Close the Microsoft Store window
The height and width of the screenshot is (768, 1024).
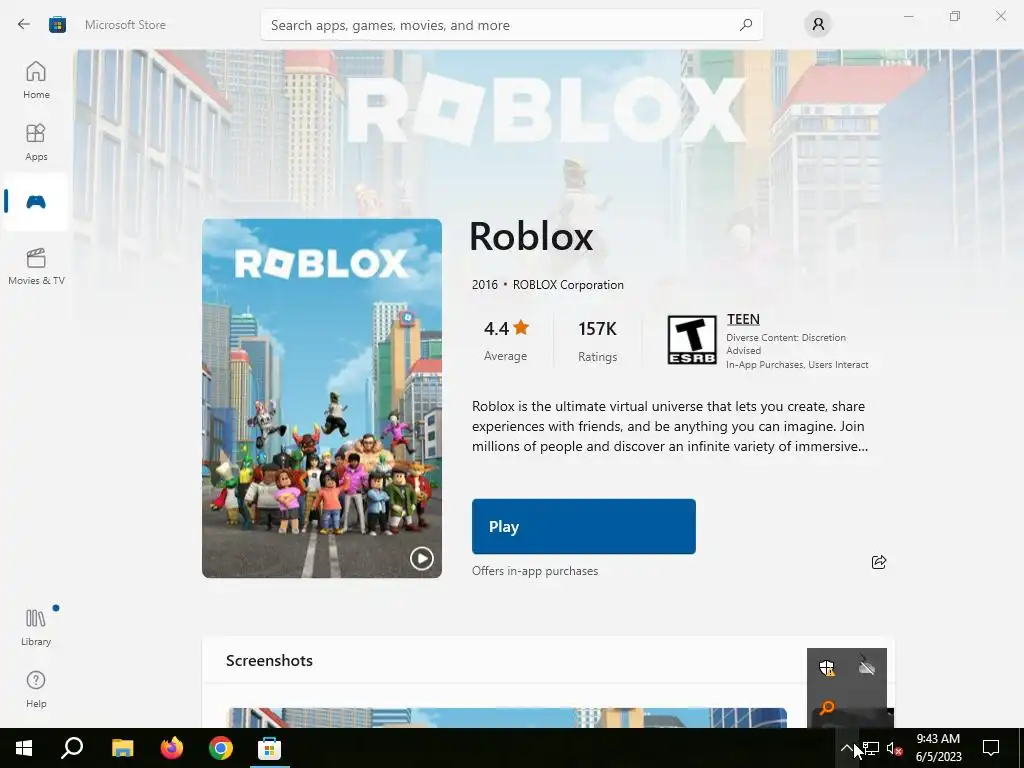click(x=1000, y=16)
